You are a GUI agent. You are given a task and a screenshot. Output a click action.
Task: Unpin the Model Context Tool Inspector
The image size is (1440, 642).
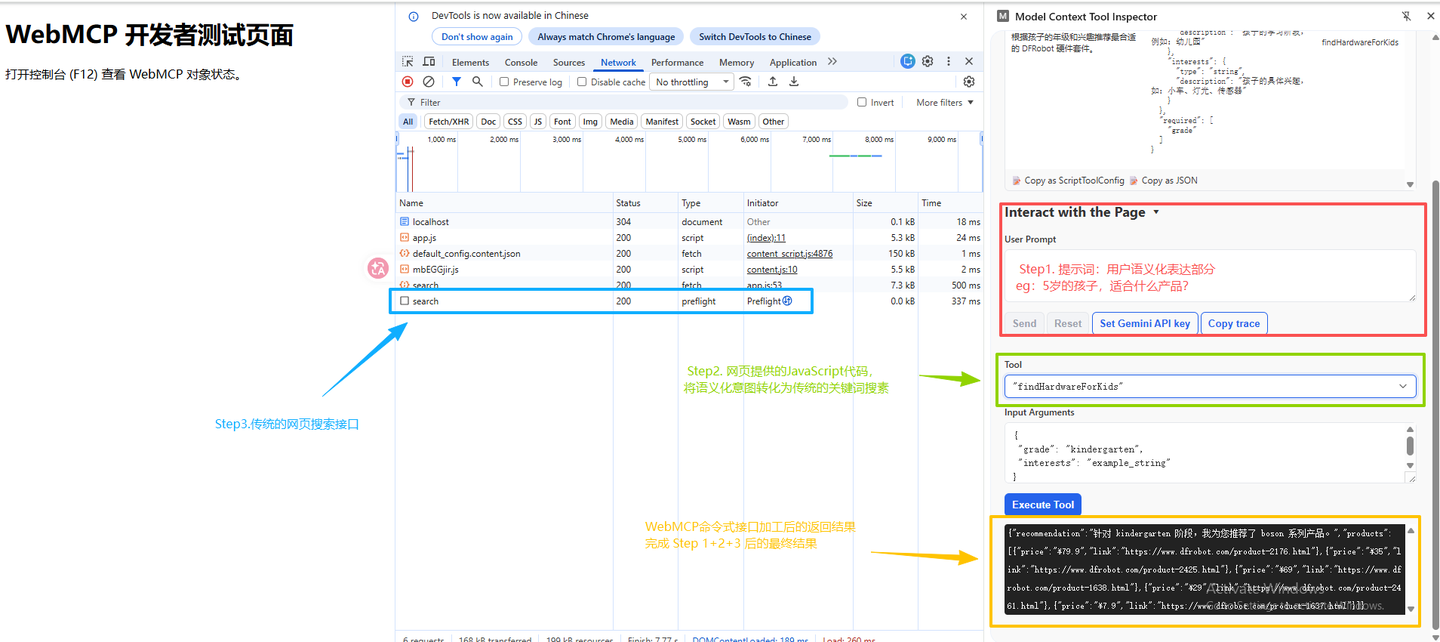pyautogui.click(x=1406, y=17)
